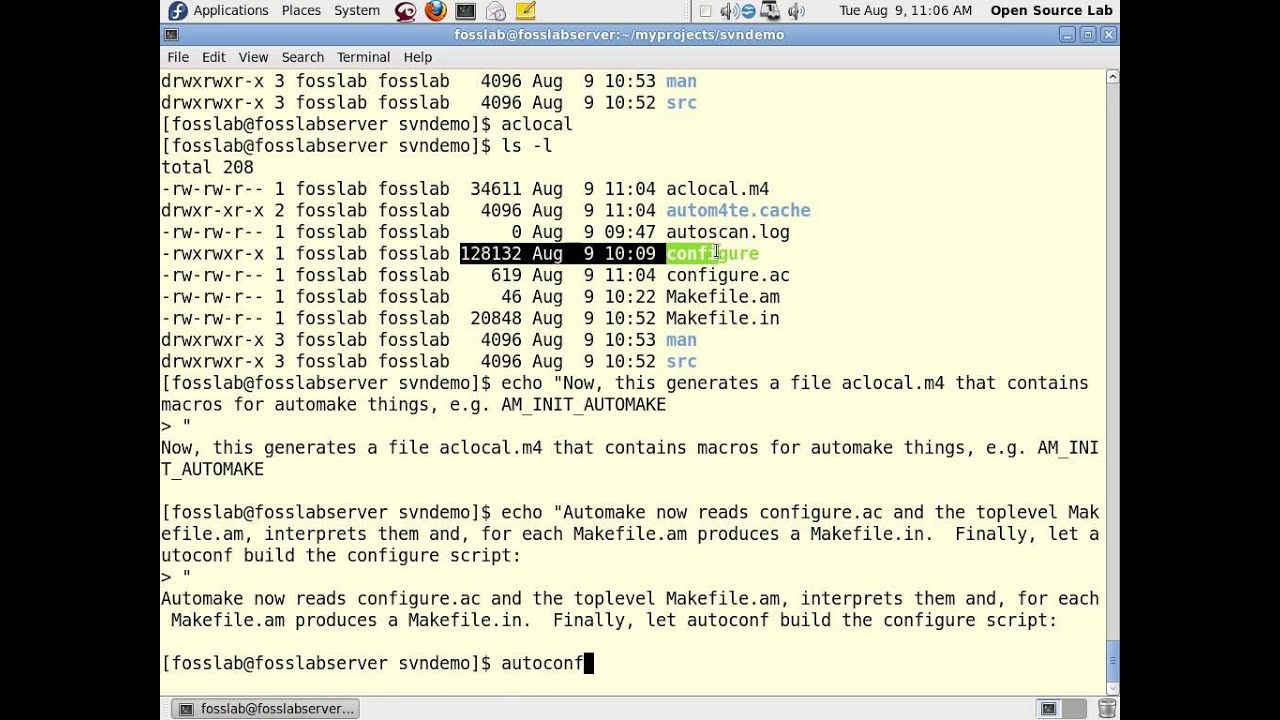Click the Makefile.in entry in the listing
The image size is (1280, 720).
tap(723, 318)
